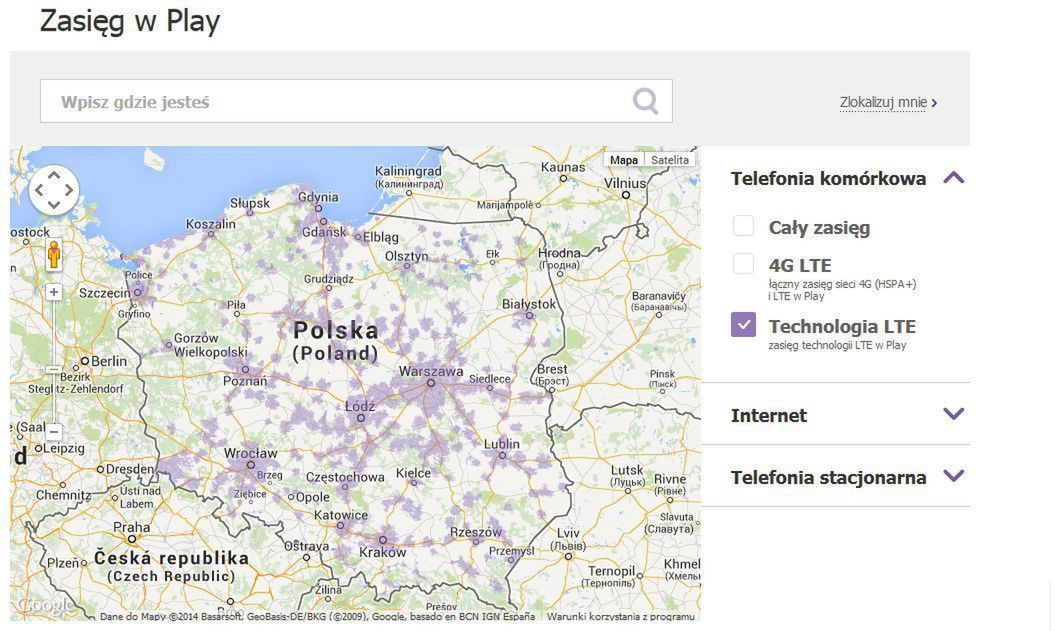Click the Google logo on the map

[45, 605]
